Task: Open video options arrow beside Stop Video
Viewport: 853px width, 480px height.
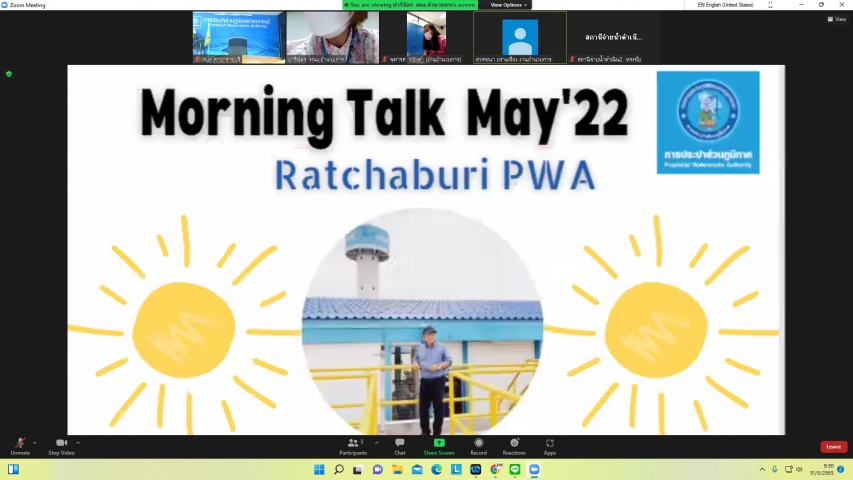Action: click(x=78, y=443)
